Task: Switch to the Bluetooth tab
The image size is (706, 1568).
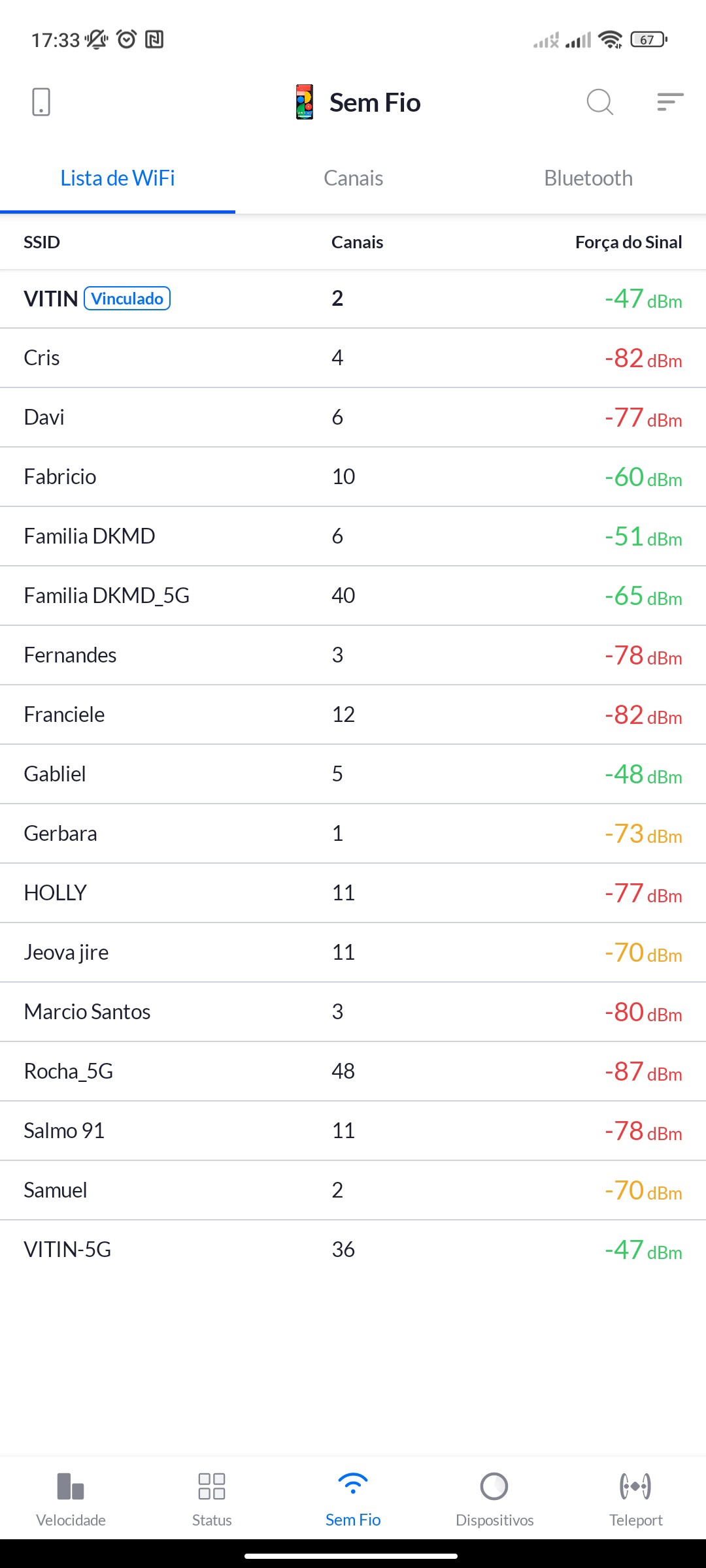Action: [x=588, y=178]
